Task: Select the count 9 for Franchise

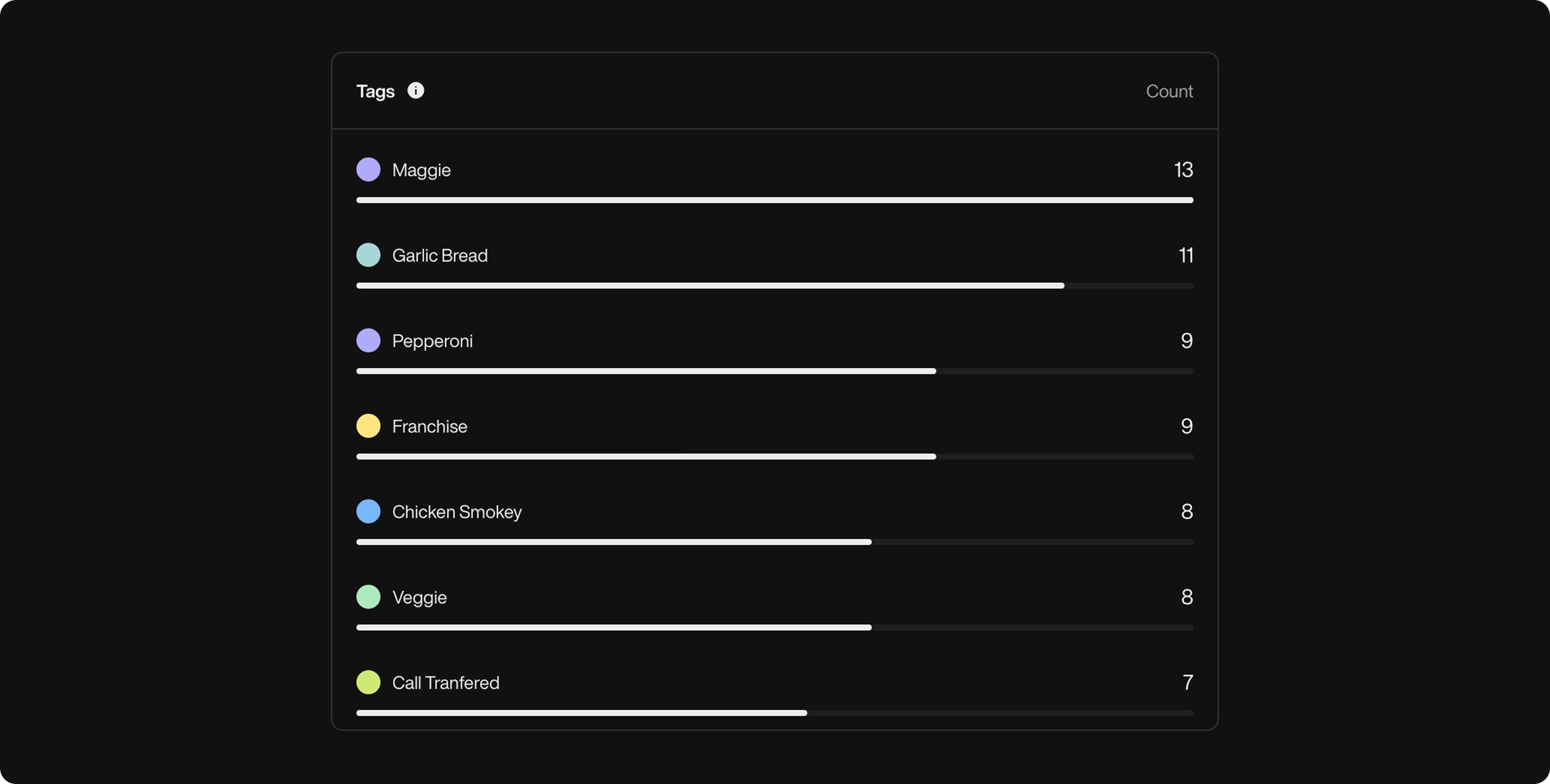Action: [1187, 426]
